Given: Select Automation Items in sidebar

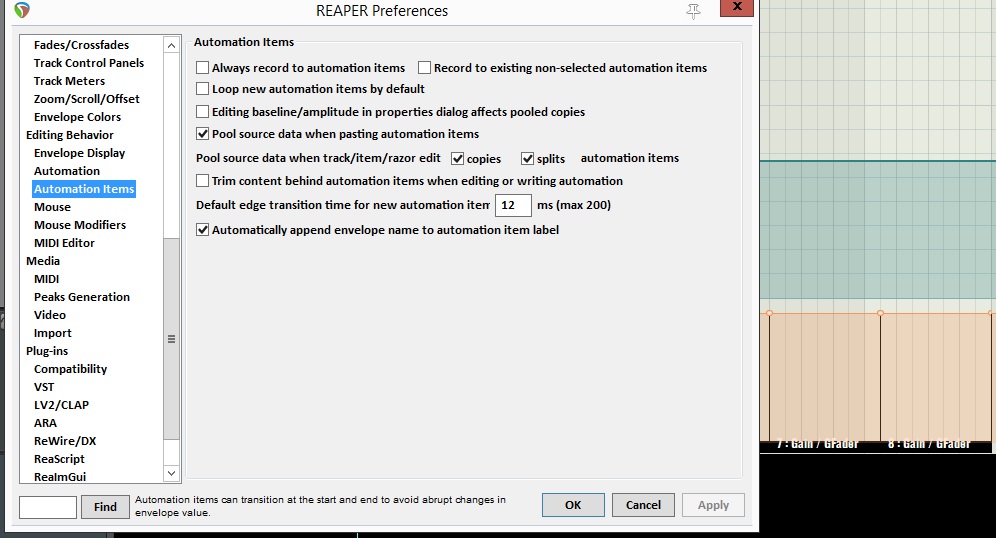Looking at the screenshot, I should coord(84,189).
